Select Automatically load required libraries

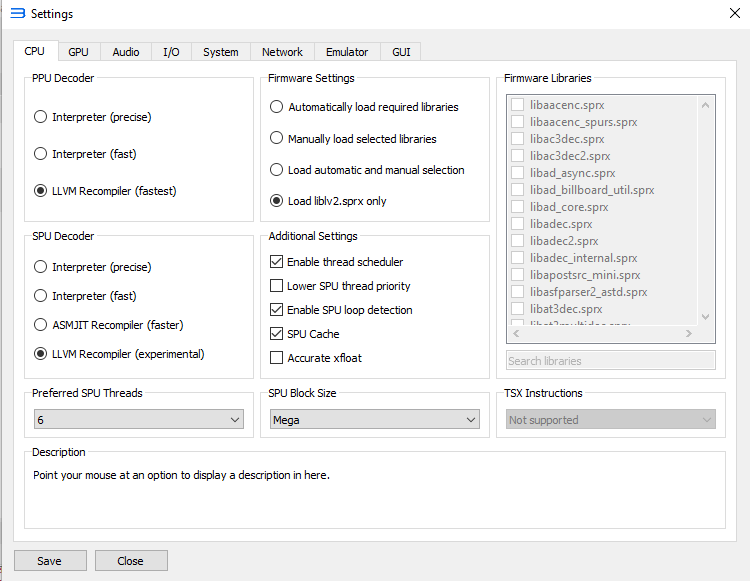click(x=276, y=107)
